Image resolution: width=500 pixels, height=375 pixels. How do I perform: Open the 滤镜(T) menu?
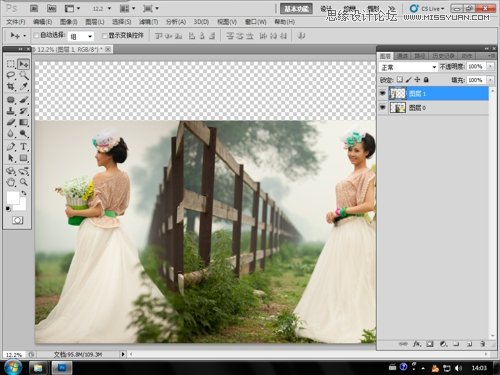point(148,22)
